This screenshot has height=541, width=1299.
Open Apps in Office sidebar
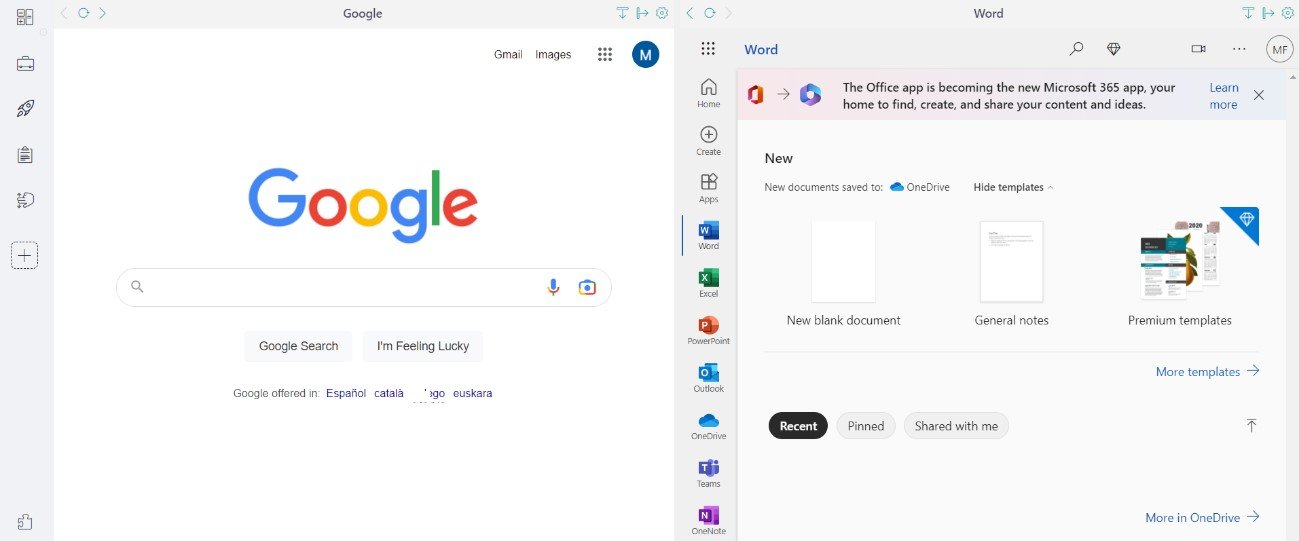(x=708, y=188)
